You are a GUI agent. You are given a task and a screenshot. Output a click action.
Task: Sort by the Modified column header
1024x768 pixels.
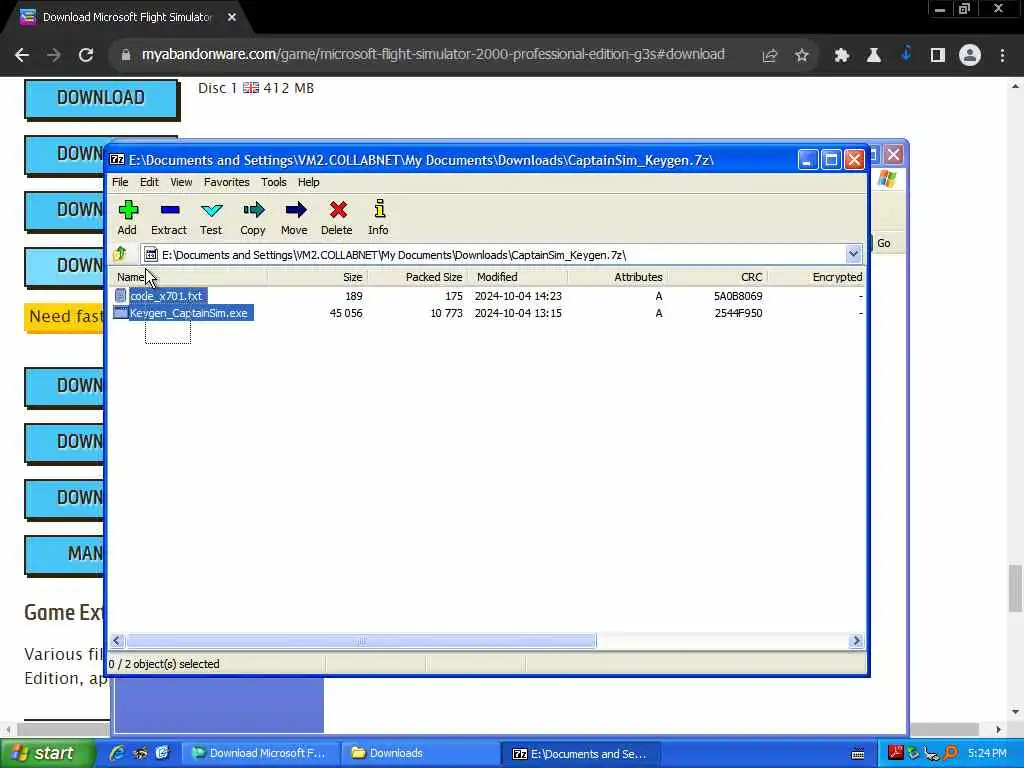(x=517, y=277)
